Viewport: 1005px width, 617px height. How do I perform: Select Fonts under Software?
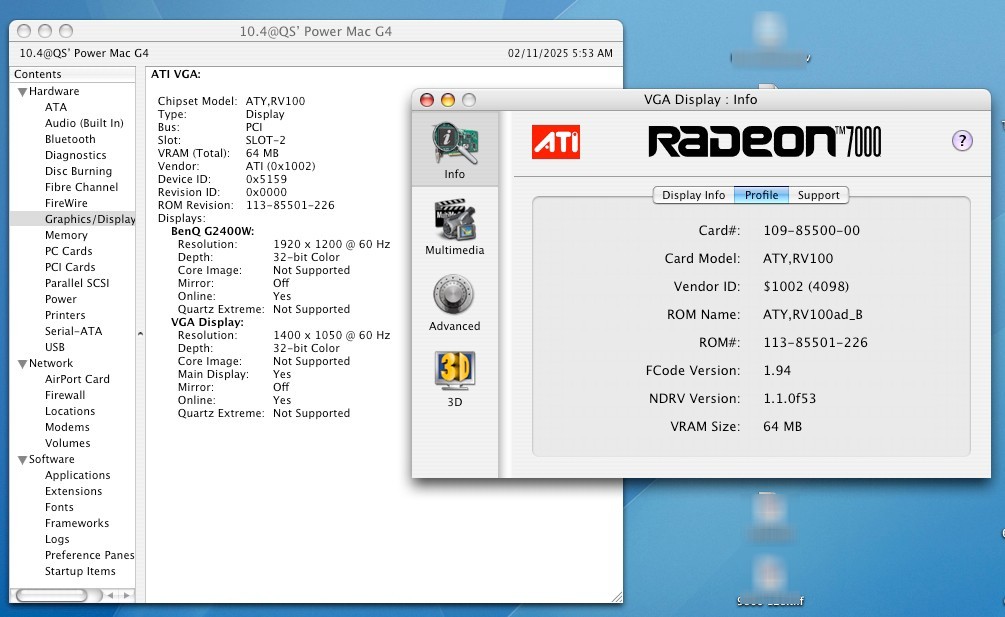pos(59,507)
